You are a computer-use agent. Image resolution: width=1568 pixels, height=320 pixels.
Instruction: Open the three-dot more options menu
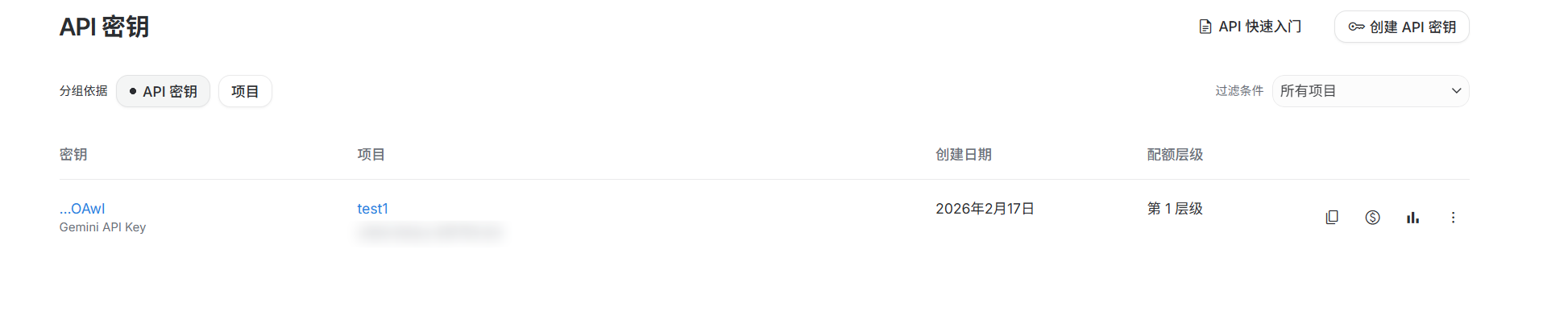pyautogui.click(x=1453, y=218)
